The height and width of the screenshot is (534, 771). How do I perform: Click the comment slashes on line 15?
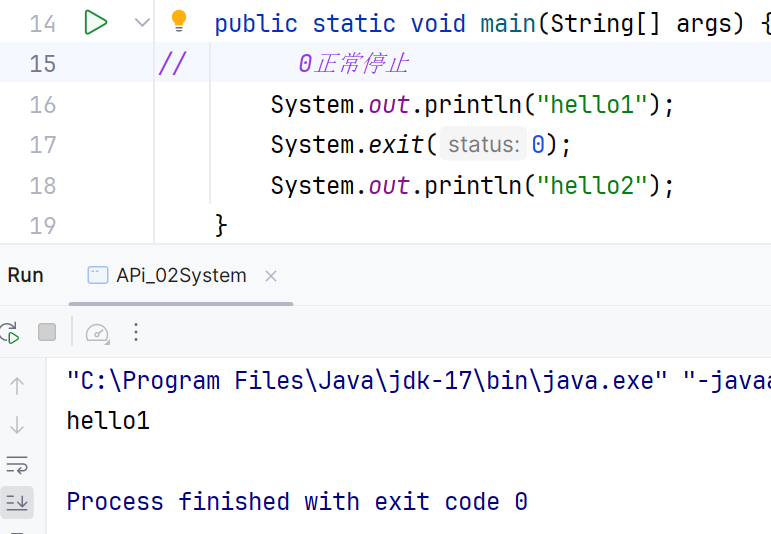point(172,64)
